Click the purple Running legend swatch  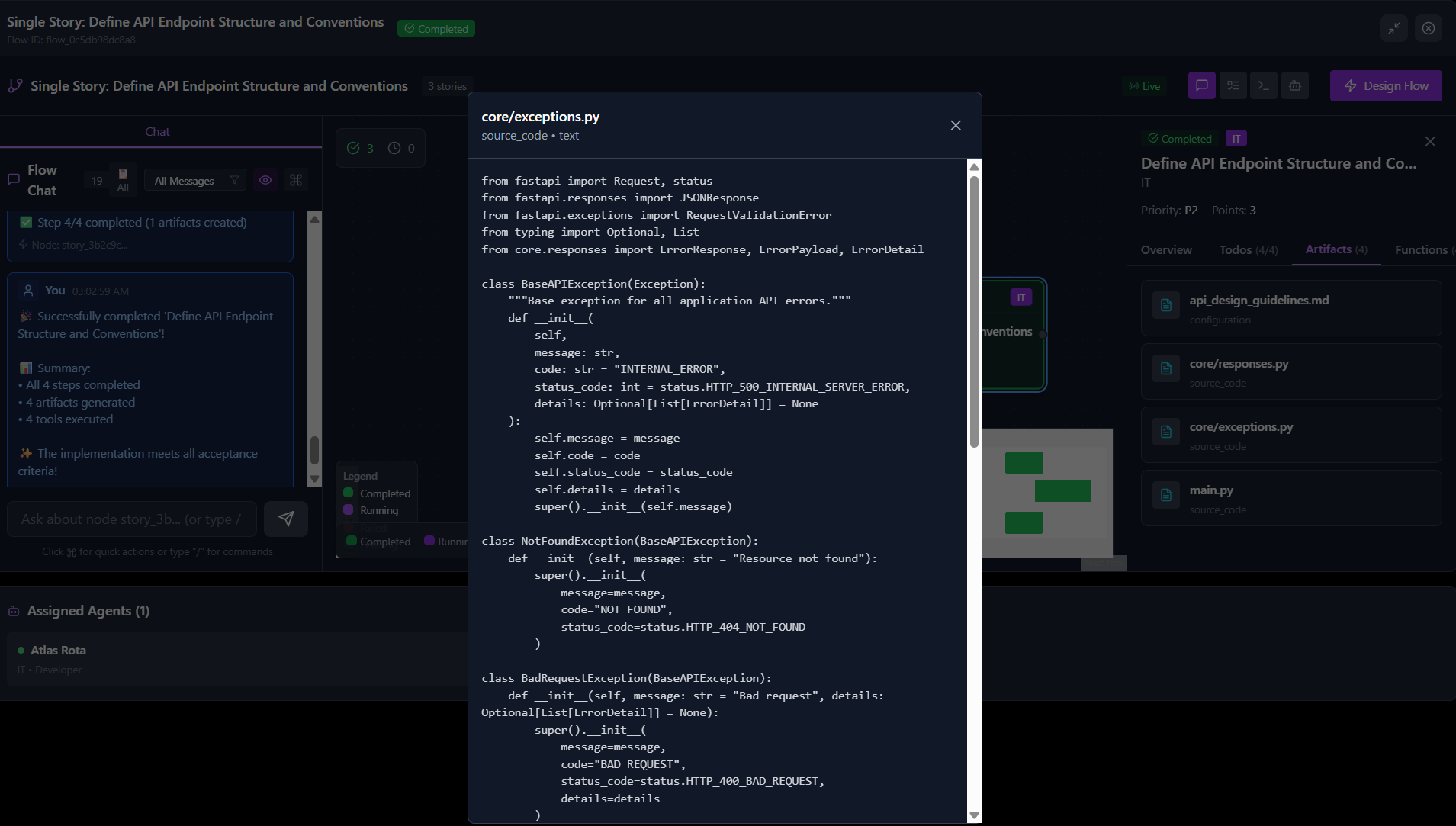coord(348,509)
